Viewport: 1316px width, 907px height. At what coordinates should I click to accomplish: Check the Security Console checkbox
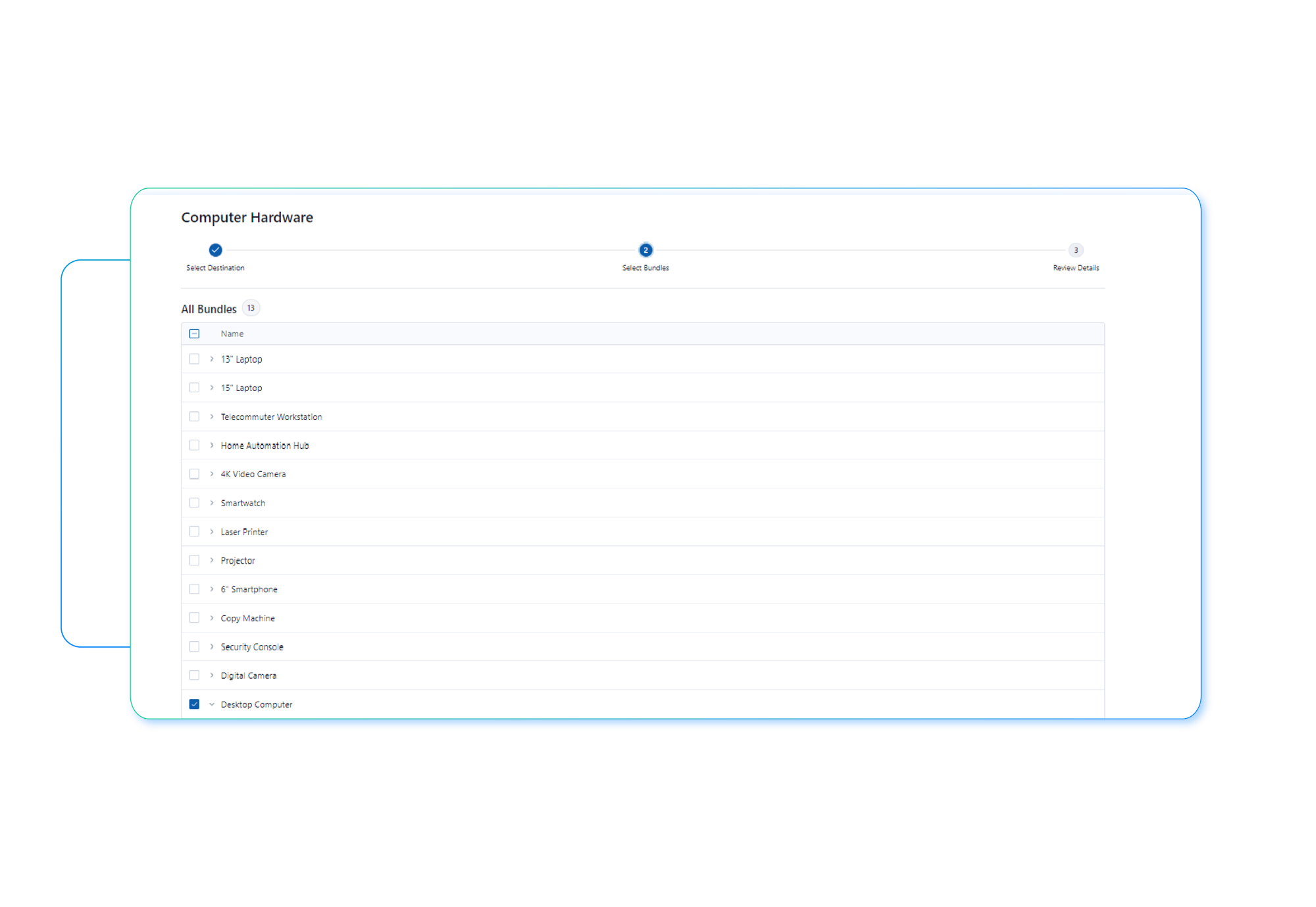pyautogui.click(x=194, y=647)
